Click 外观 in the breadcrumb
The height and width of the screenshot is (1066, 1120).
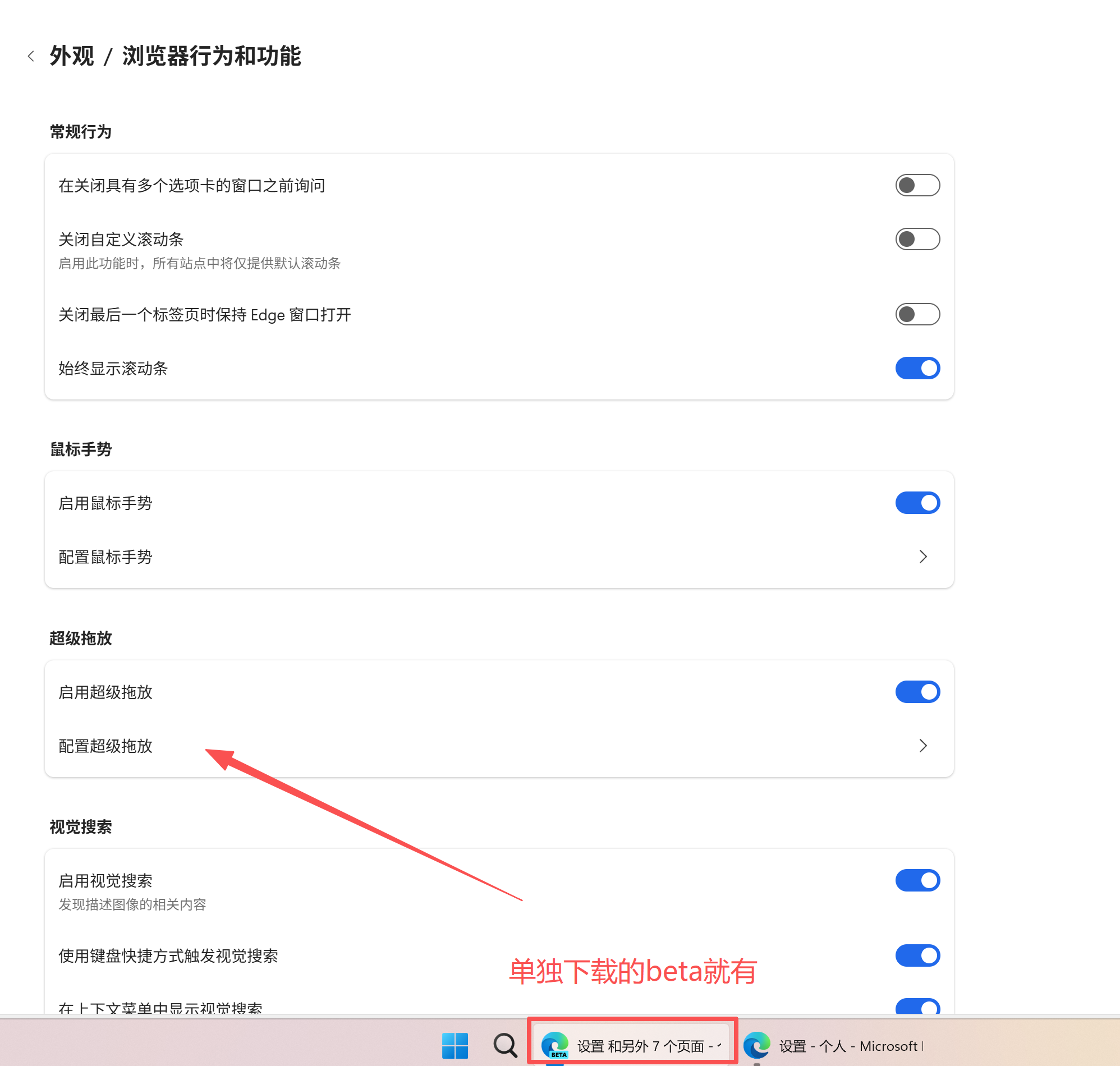(71, 56)
